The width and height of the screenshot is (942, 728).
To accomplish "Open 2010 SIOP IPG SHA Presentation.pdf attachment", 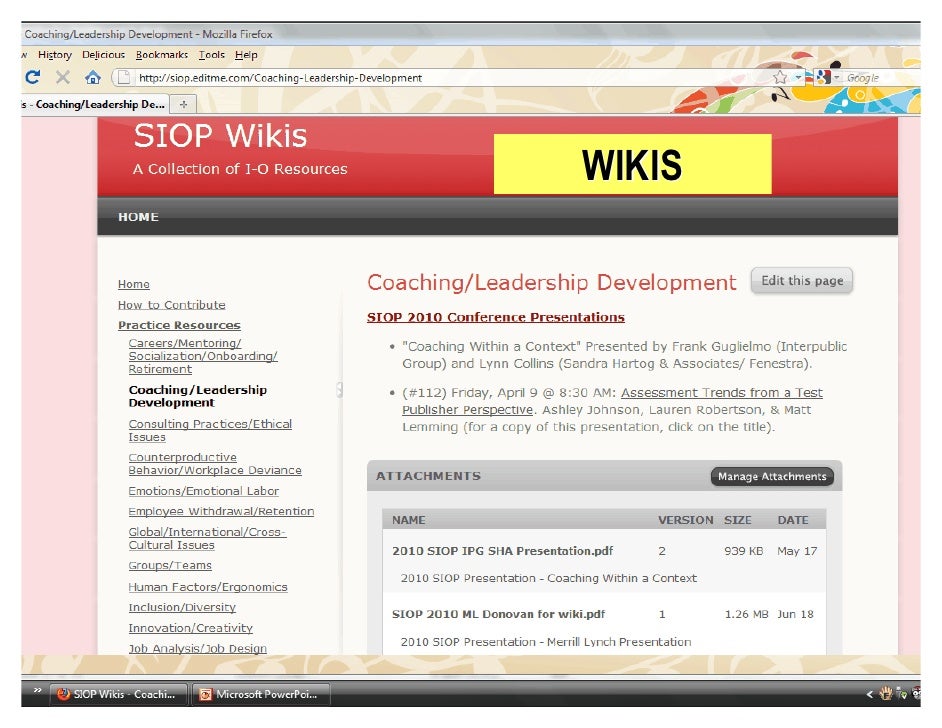I will click(x=502, y=551).
